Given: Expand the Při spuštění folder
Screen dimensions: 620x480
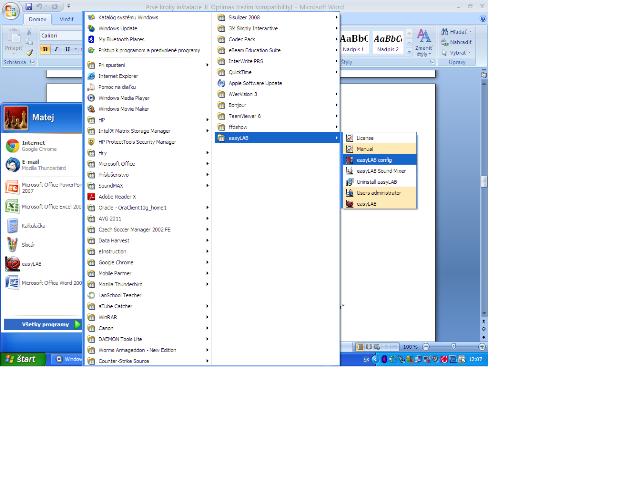Looking at the screenshot, I should tap(148, 65).
